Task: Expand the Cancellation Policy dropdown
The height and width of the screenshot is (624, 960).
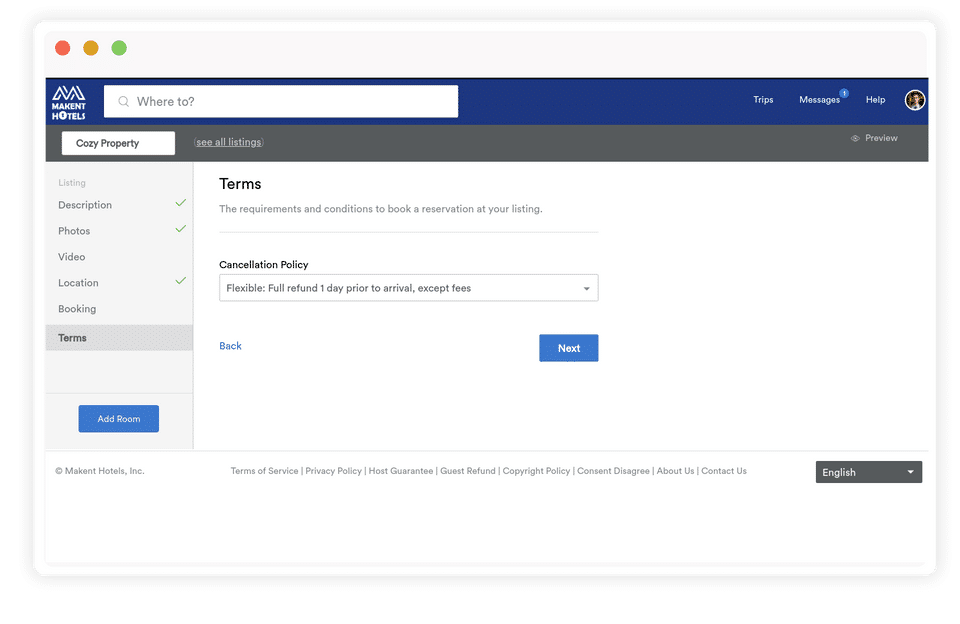Action: point(408,288)
